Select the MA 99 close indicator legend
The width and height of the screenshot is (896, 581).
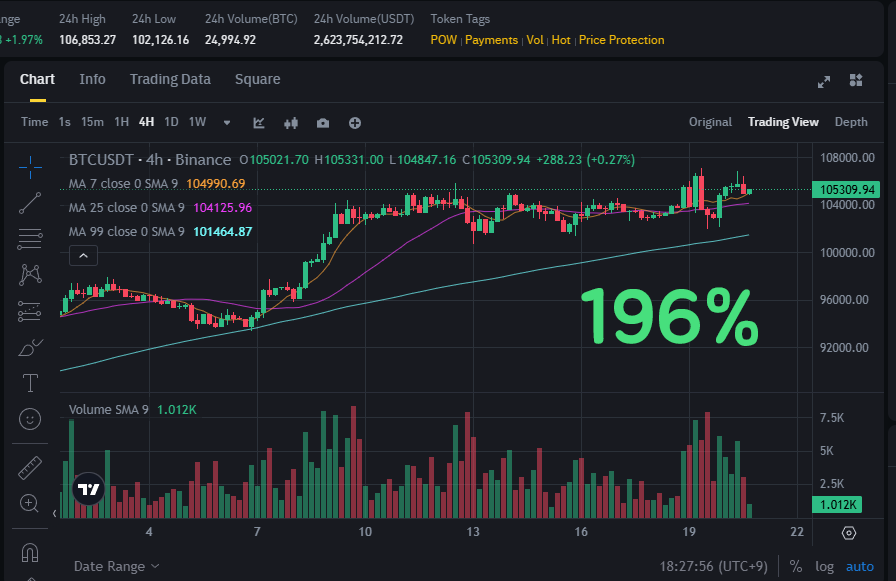coord(126,231)
